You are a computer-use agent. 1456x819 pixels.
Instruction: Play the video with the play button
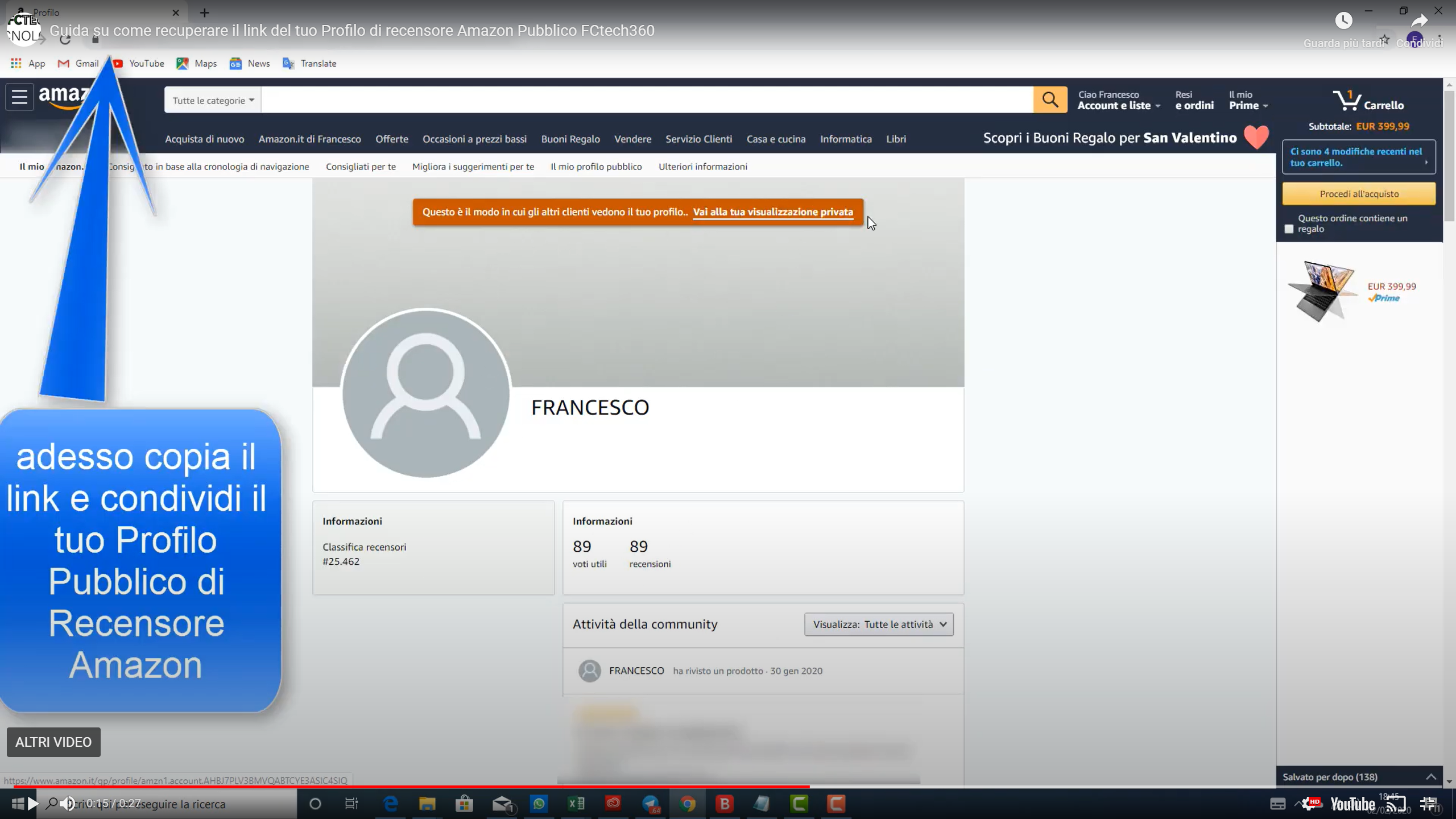point(33,804)
